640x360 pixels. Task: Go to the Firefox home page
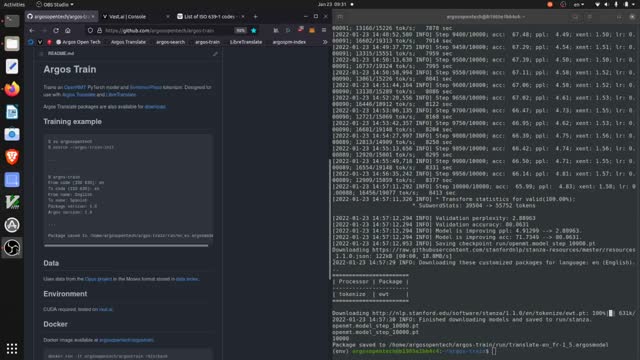tap(68, 30)
